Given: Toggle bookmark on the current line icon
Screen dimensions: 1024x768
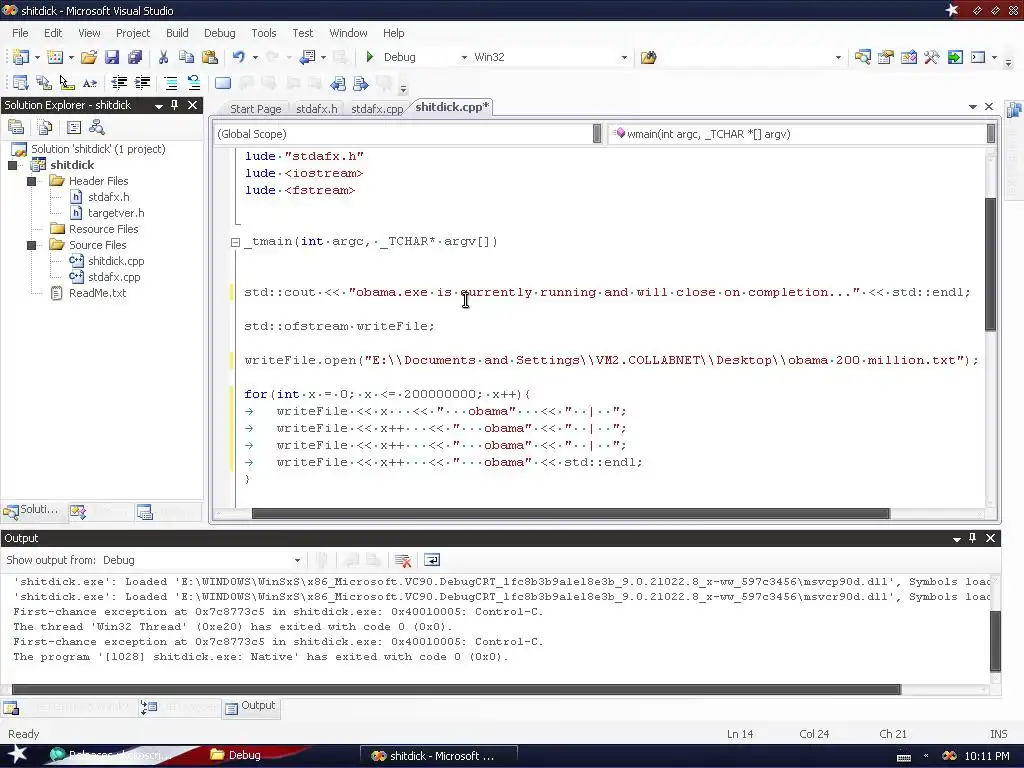Looking at the screenshot, I should (223, 83).
